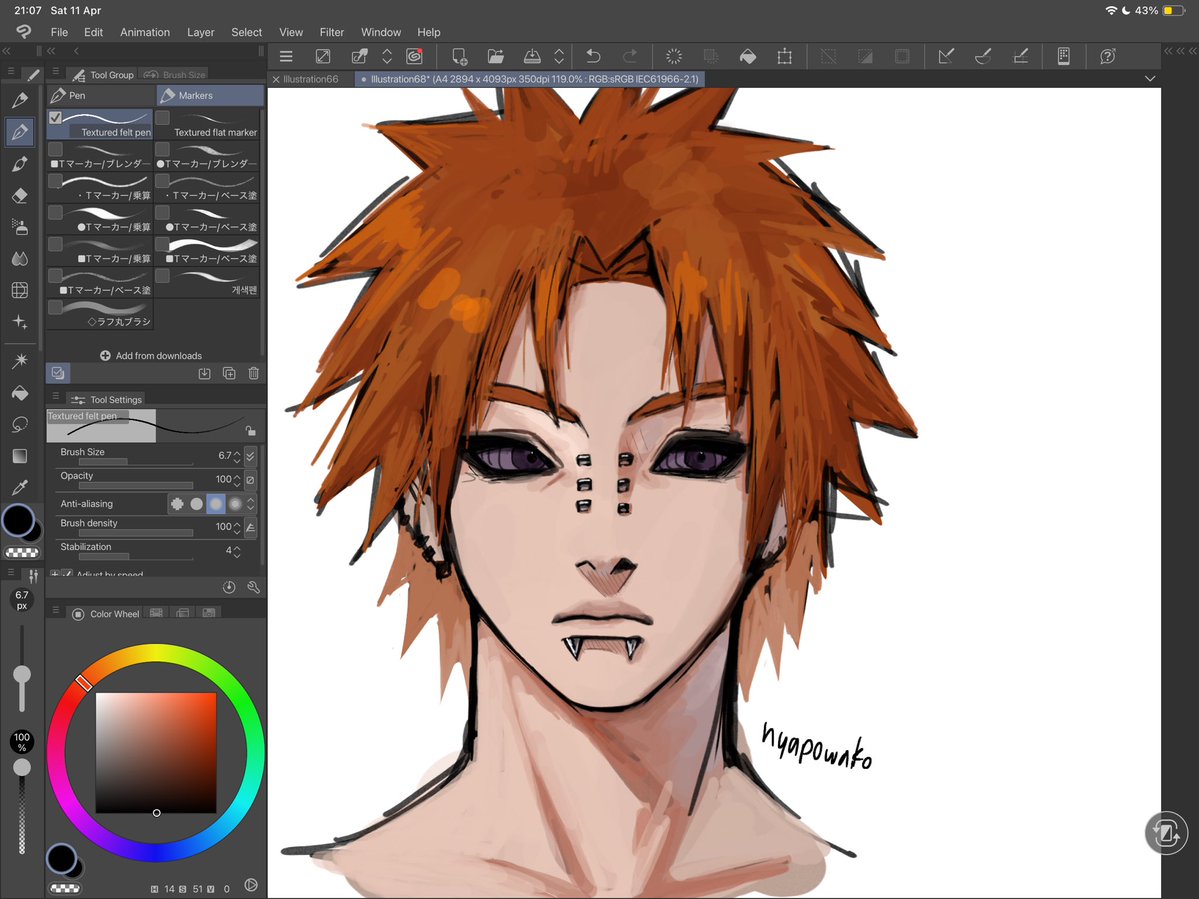Open the command bar hamburger menu

pyautogui.click(x=286, y=56)
